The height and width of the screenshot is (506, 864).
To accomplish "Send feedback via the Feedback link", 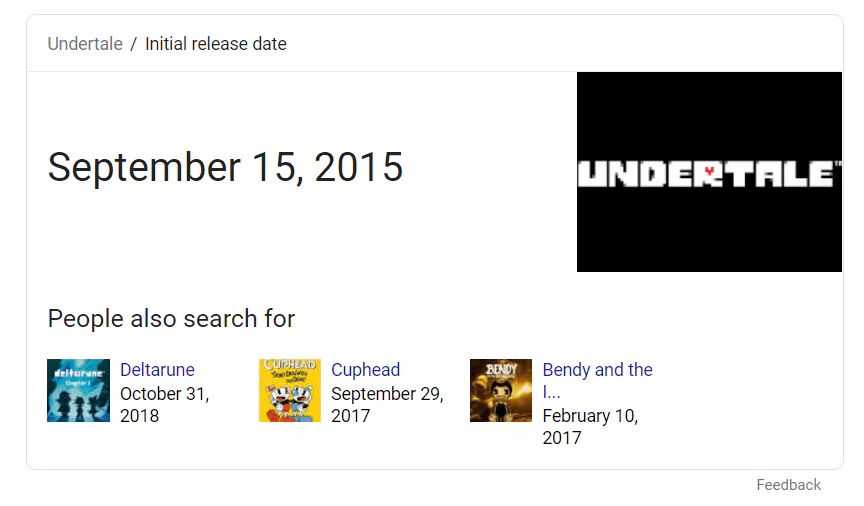I will (788, 485).
